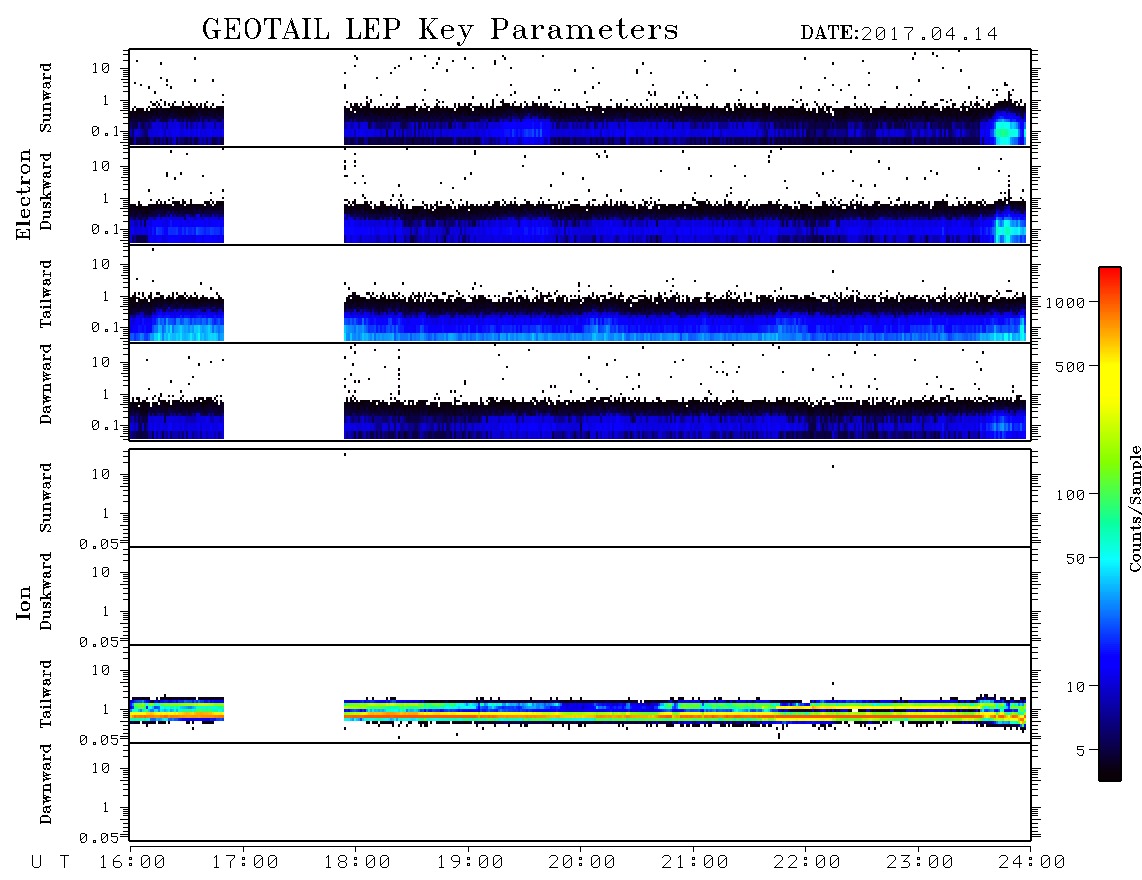This screenshot has width=1142, height=880.
Task: Click the "0.1" tick on Electron Sunward axis
Action: click(103, 131)
